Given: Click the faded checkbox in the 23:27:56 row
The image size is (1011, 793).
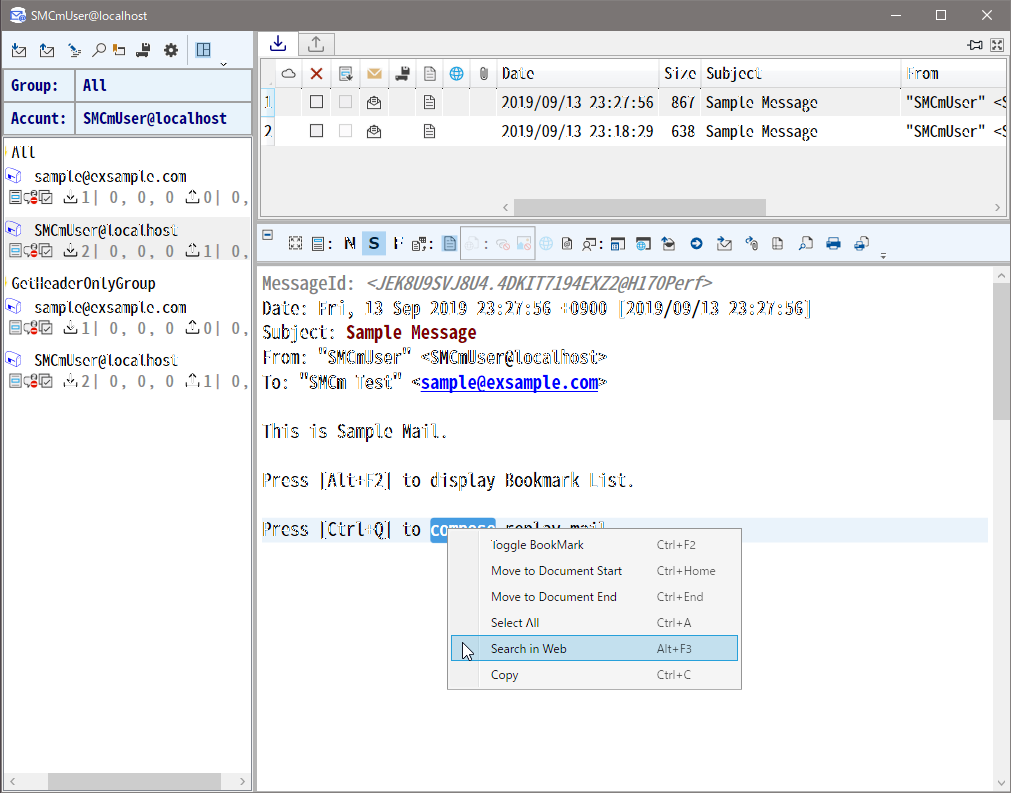Looking at the screenshot, I should pyautogui.click(x=346, y=102).
